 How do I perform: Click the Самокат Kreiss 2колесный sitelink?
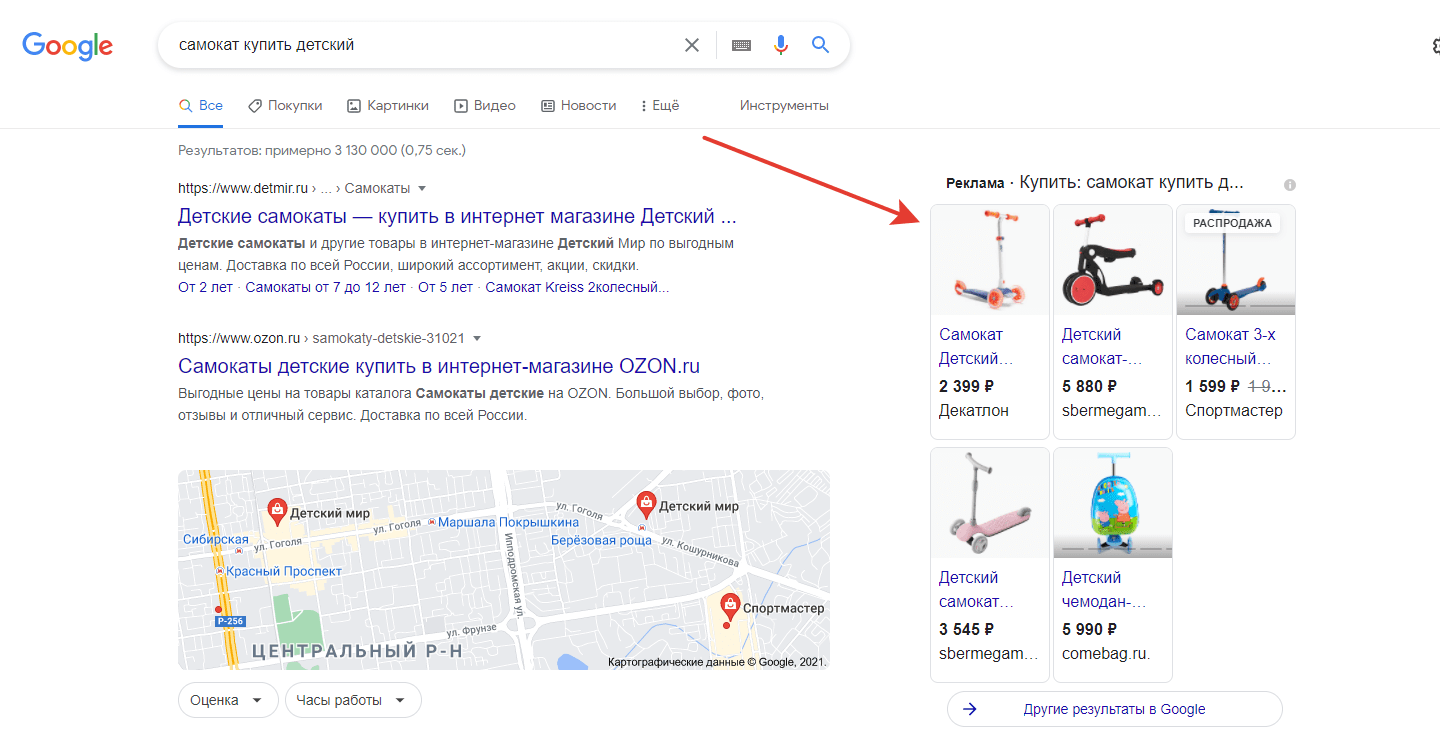(x=577, y=287)
